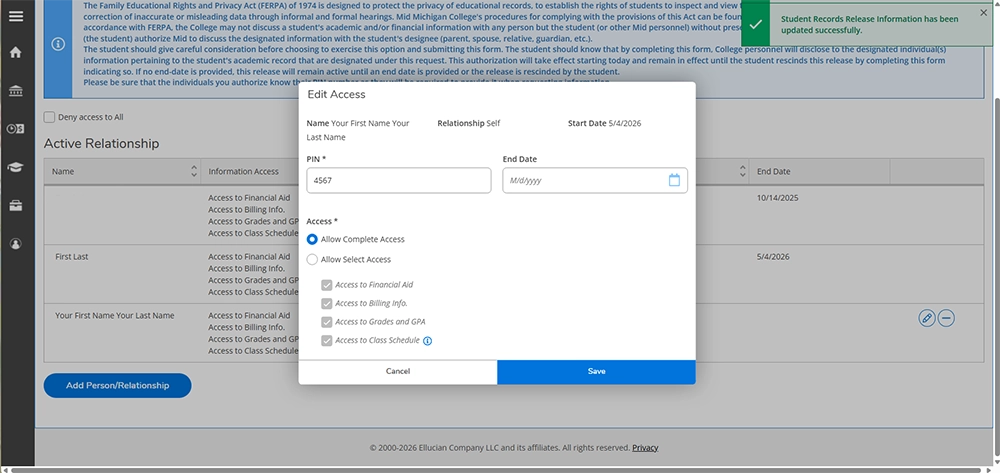This screenshot has width=1000, height=473.
Task: Sort by the column left of End Date
Action: tap(742, 171)
